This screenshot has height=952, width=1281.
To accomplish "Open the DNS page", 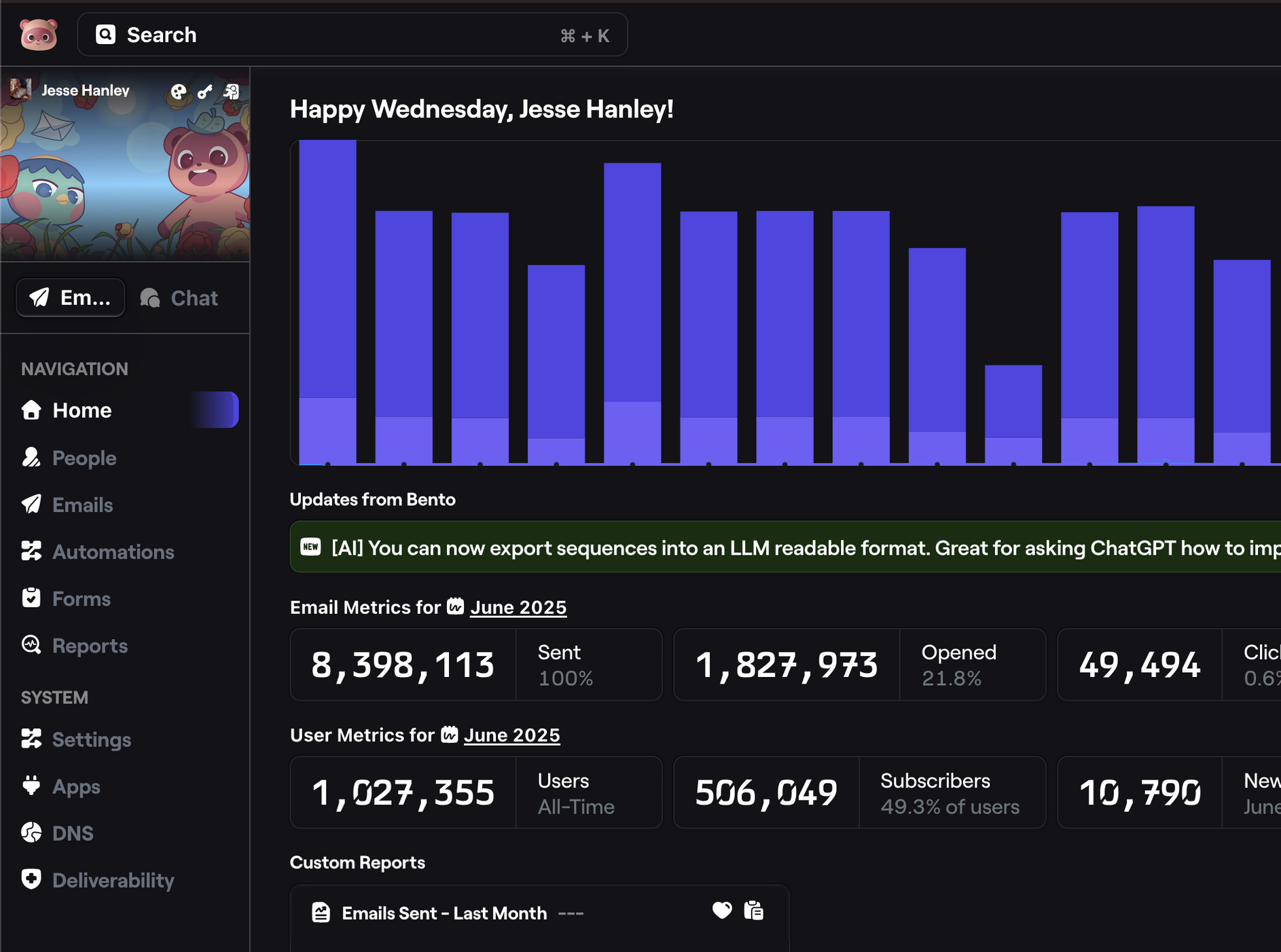I will [58, 832].
